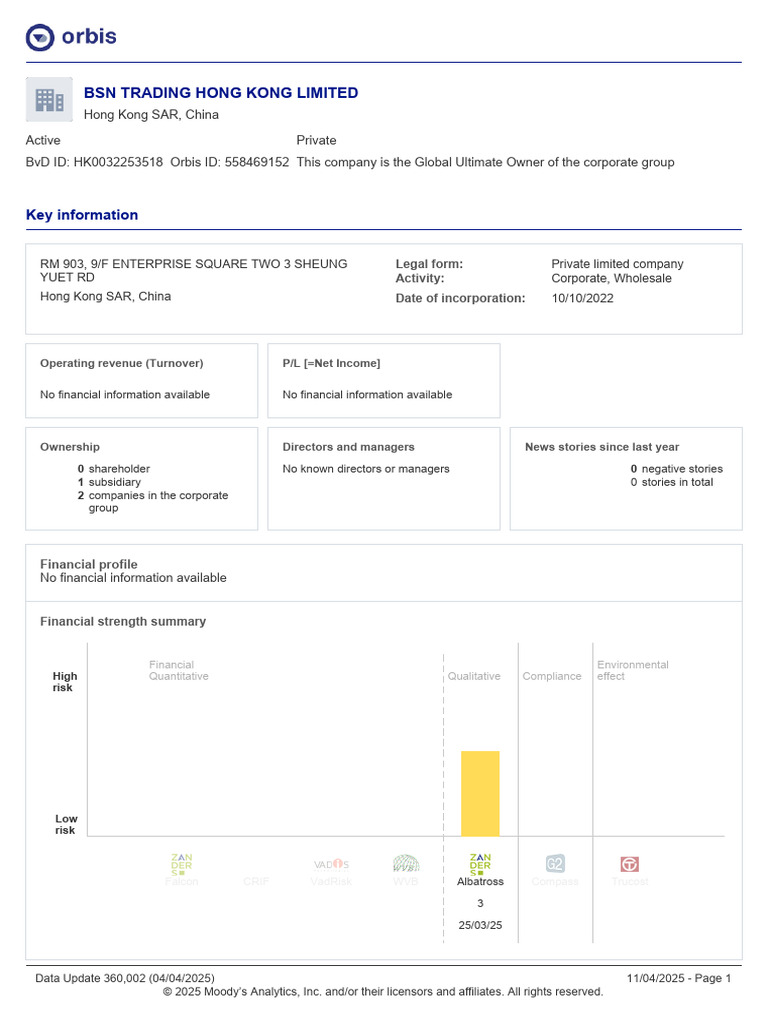Image resolution: width=768 pixels, height=1024 pixels.
Task: Open BSN TRADING HONG KONG LIMITED title
Action: click(x=221, y=93)
